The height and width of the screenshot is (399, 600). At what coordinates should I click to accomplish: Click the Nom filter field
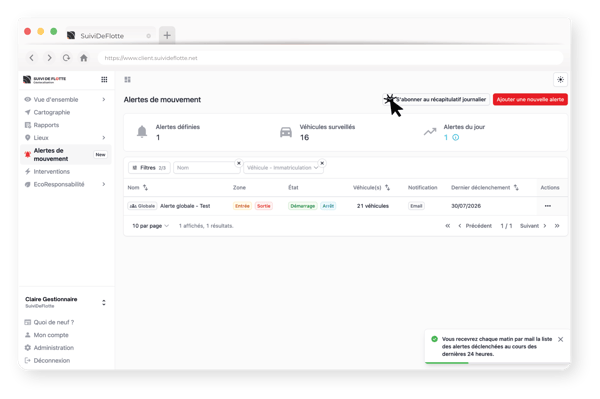click(207, 168)
